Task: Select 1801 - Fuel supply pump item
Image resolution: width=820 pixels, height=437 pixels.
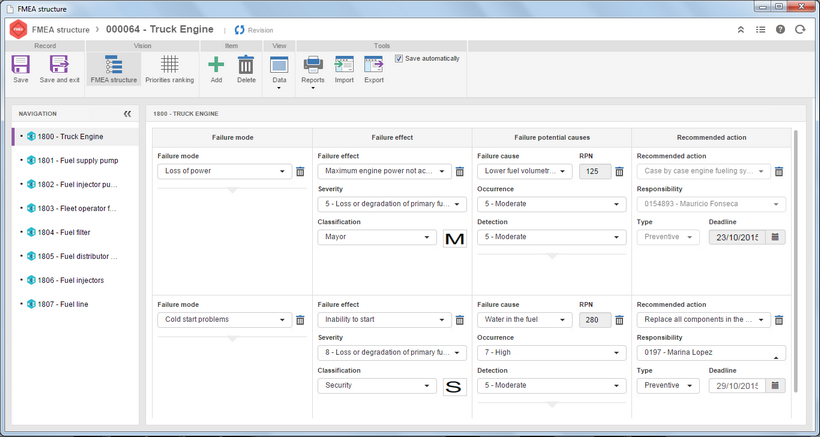Action: [x=75, y=160]
